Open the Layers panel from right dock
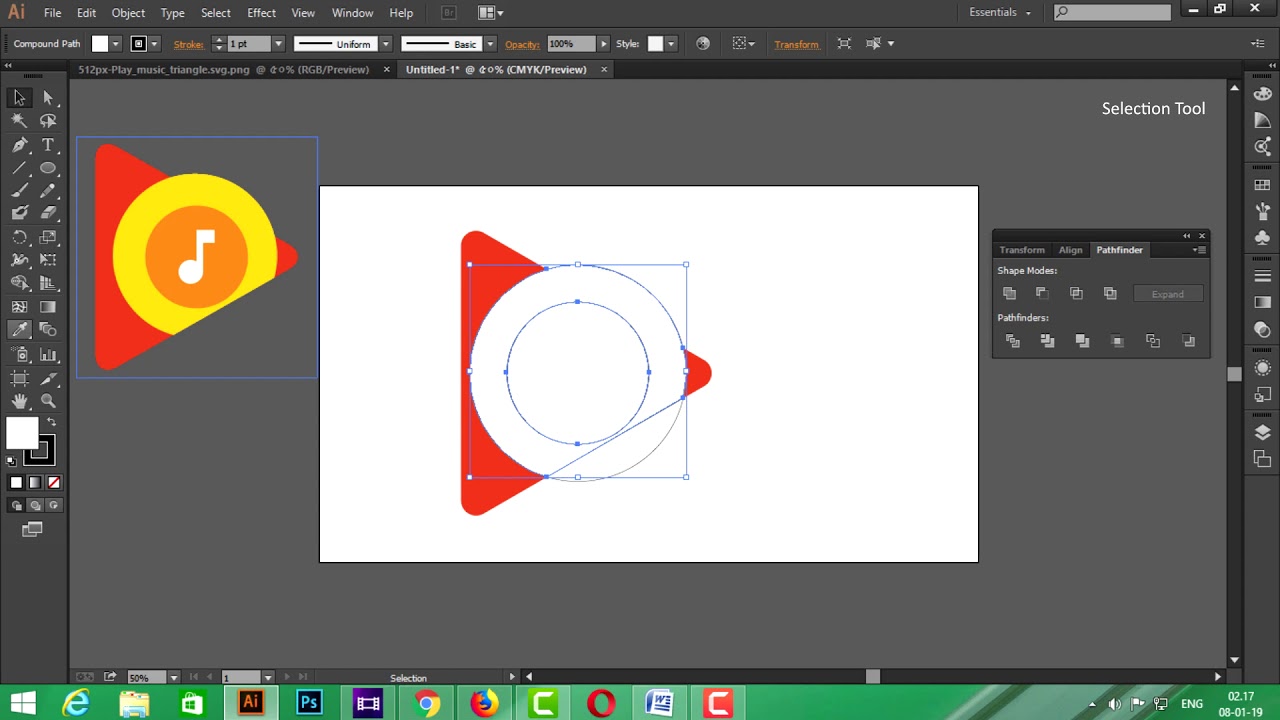This screenshot has height=720, width=1280. [1262, 433]
